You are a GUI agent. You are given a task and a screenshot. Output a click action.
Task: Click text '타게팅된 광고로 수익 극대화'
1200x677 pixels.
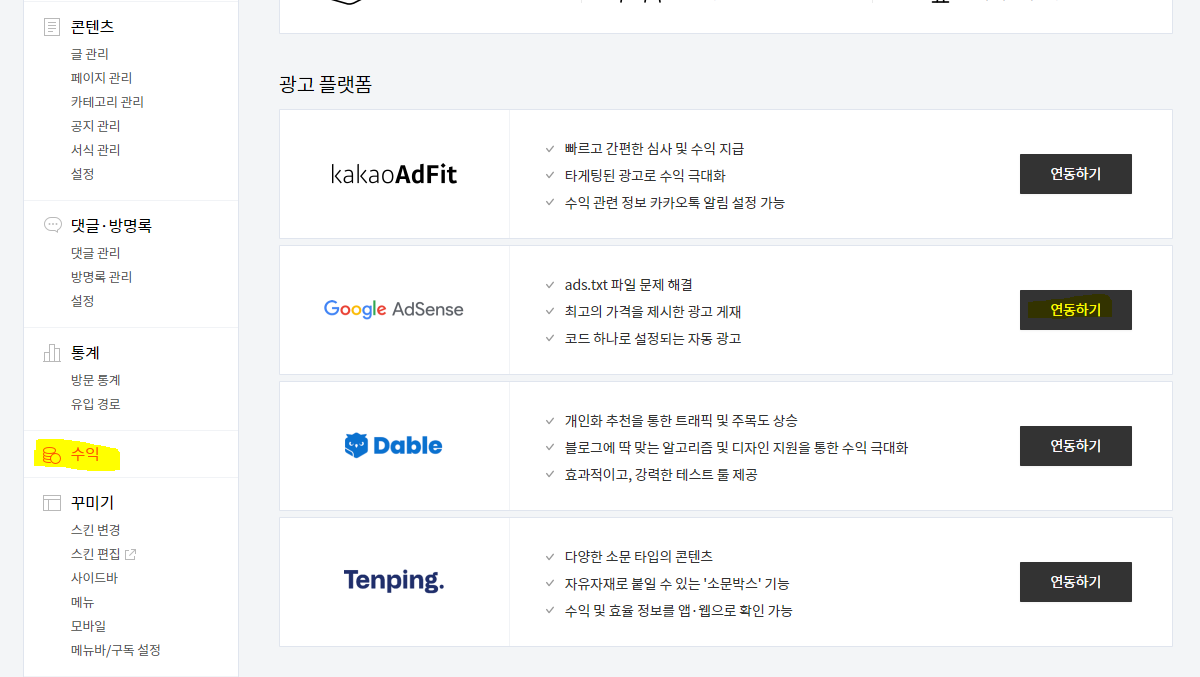pos(645,176)
